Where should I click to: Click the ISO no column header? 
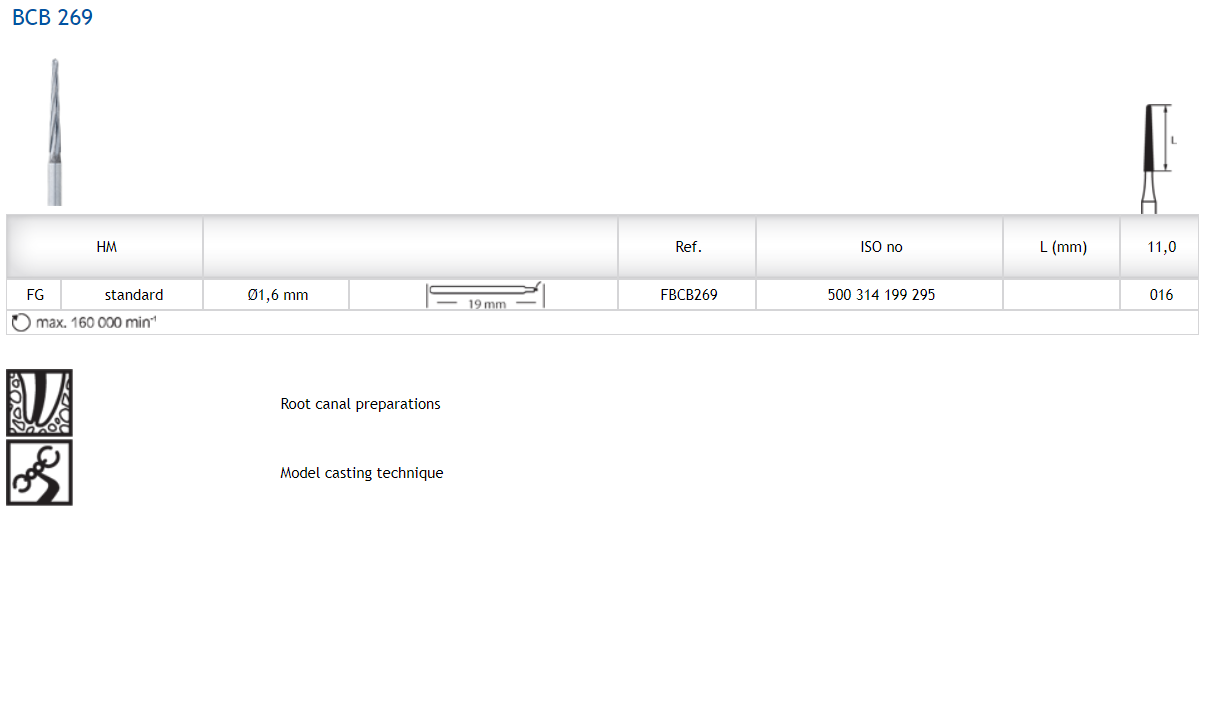881,247
